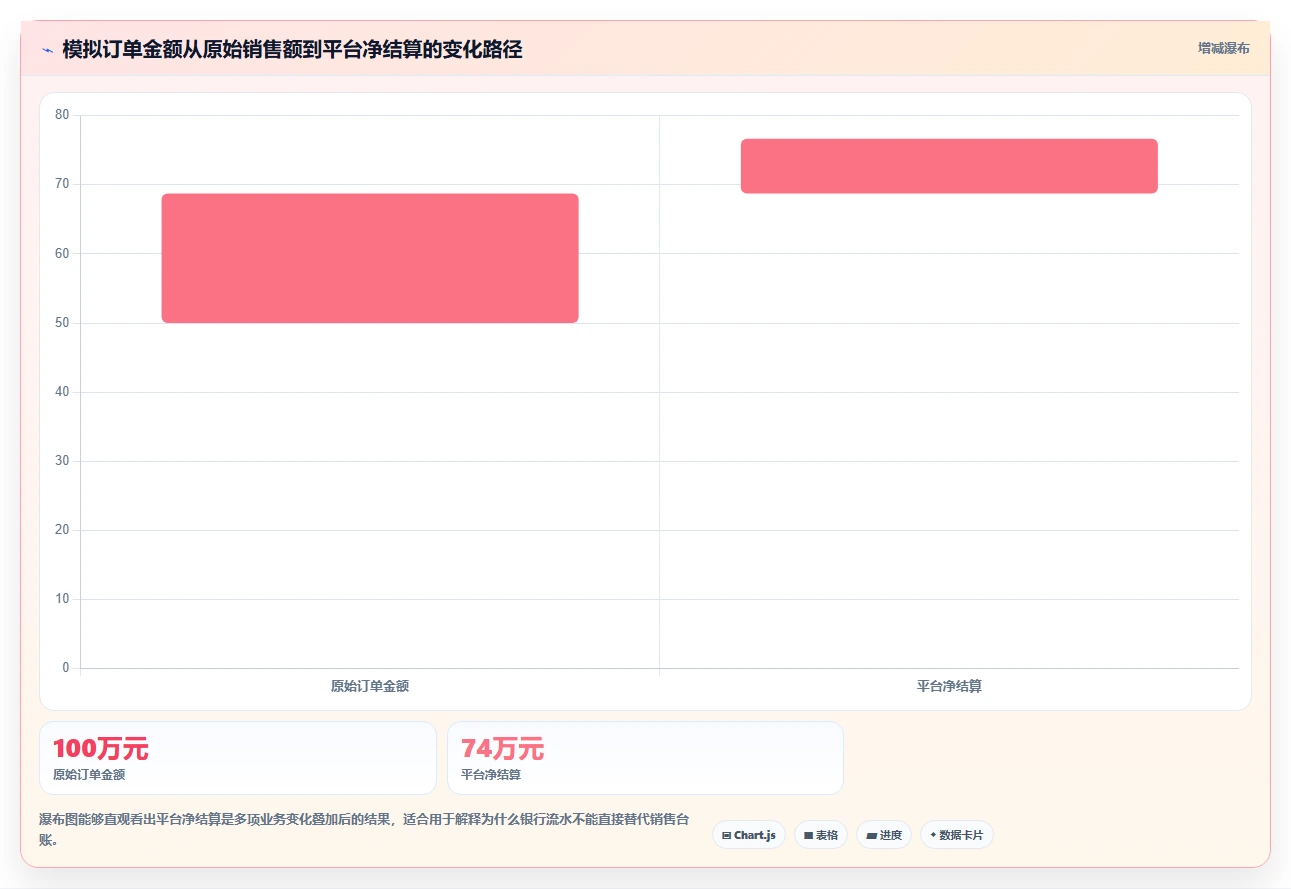Select the 进度 tag chip

pos(884,835)
